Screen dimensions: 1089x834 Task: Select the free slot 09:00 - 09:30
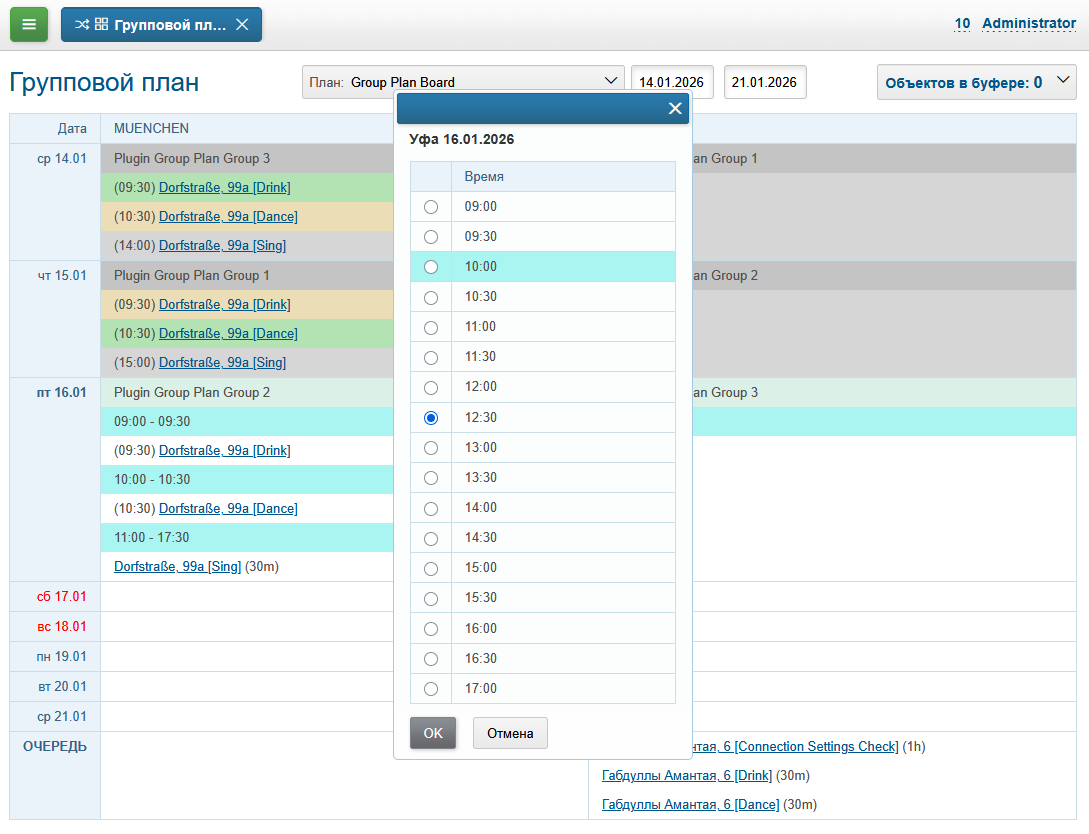click(152, 422)
